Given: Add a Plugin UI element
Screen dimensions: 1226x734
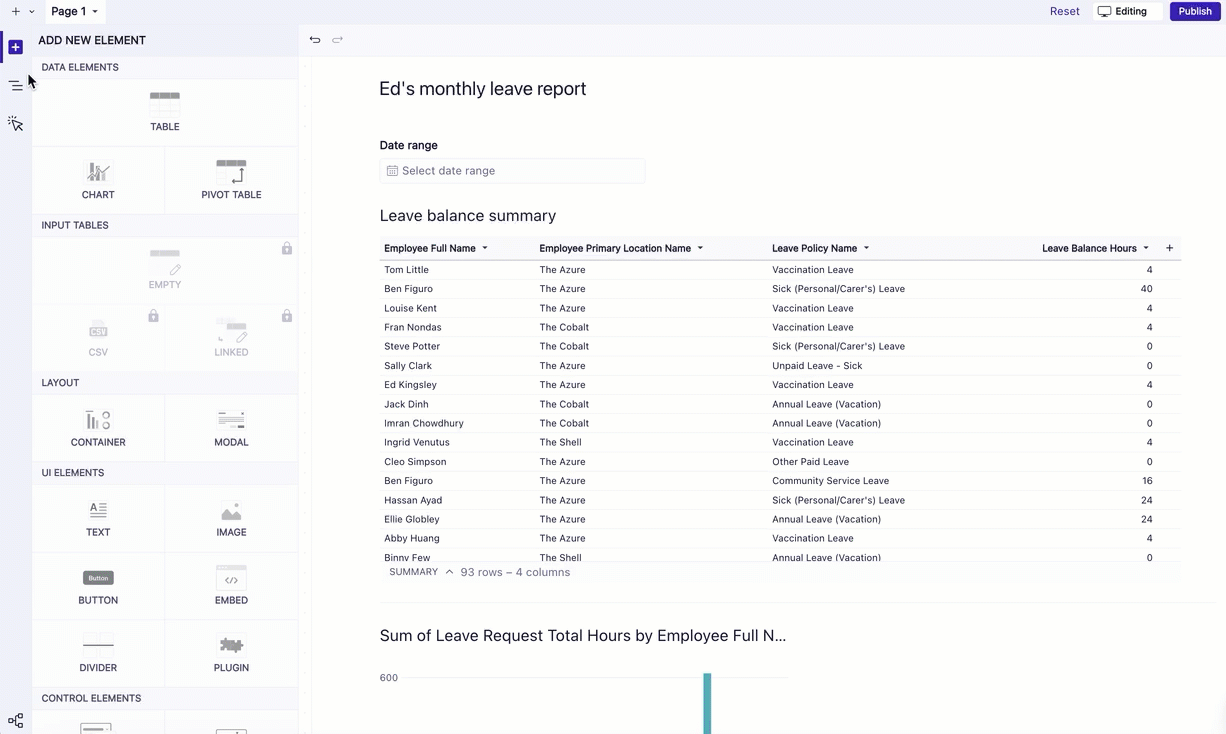Looking at the screenshot, I should pos(231,653).
